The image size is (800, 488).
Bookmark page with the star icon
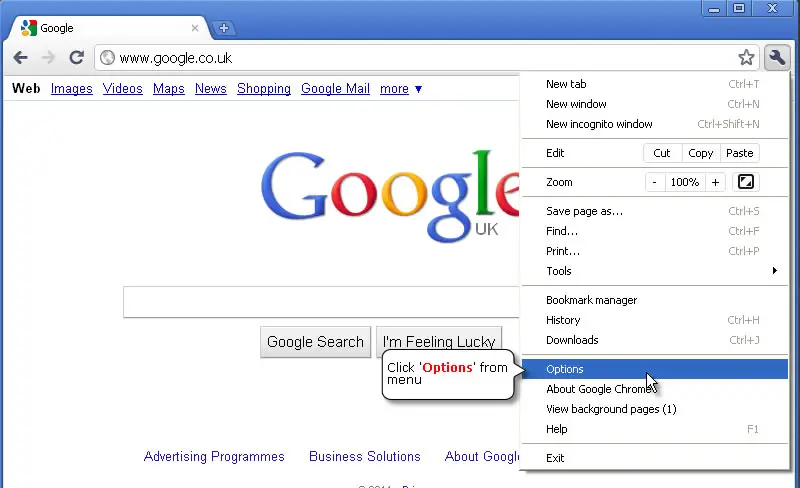pyautogui.click(x=746, y=57)
